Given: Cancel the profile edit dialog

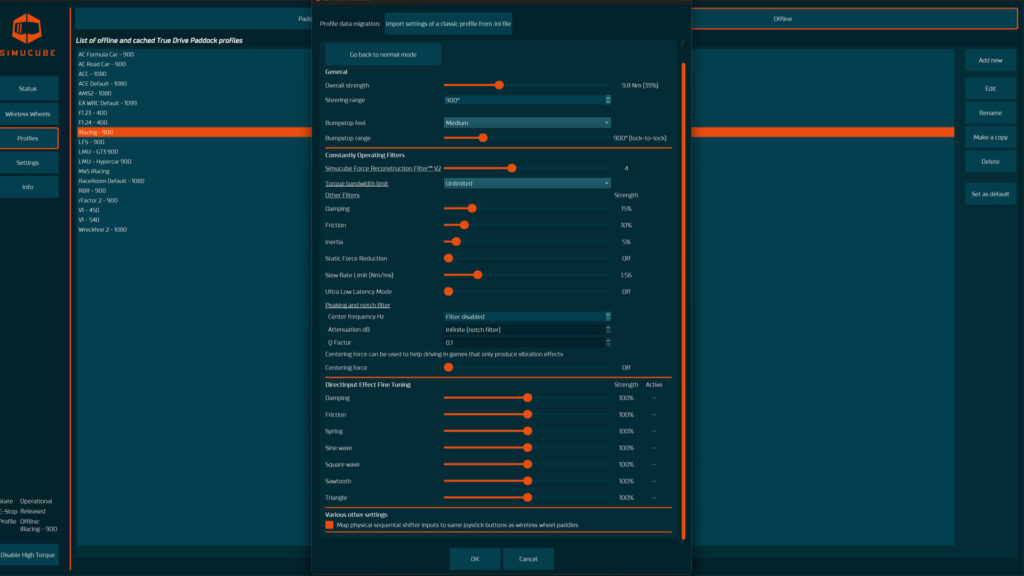Looking at the screenshot, I should coord(528,559).
